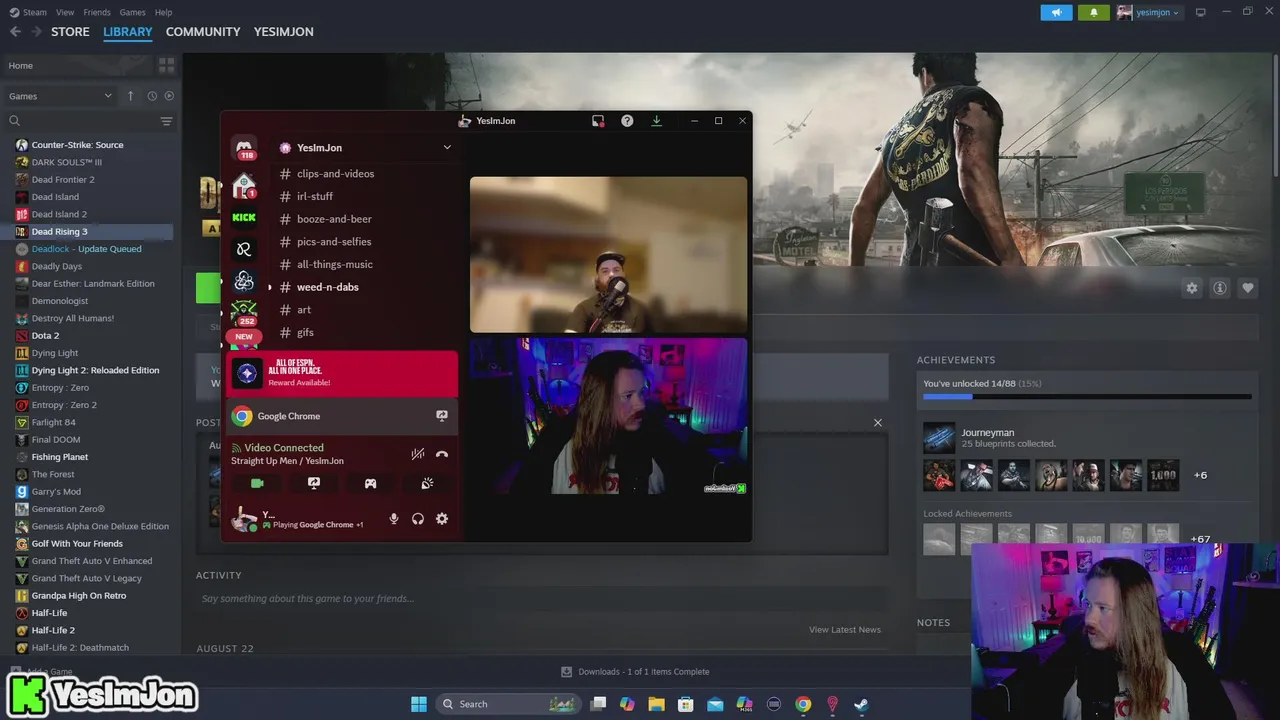Click Discord inbox icon in title bar
The height and width of the screenshot is (720, 1280).
point(598,121)
